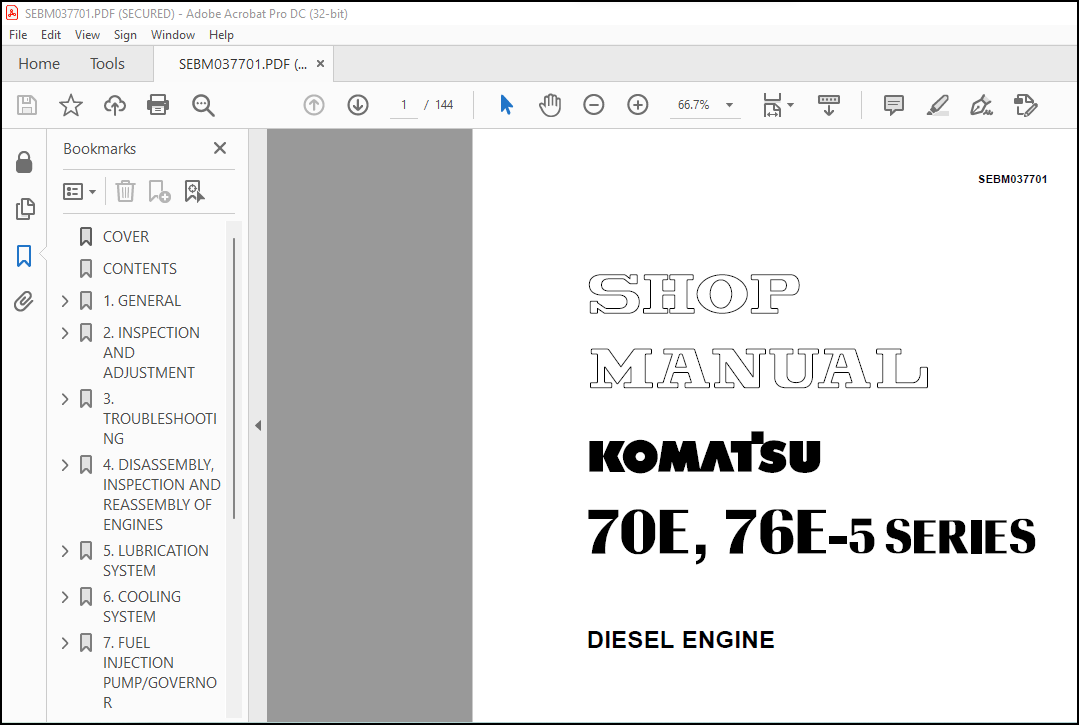Image resolution: width=1079 pixels, height=725 pixels.
Task: Activate the Selection arrow tool
Action: pos(506,105)
